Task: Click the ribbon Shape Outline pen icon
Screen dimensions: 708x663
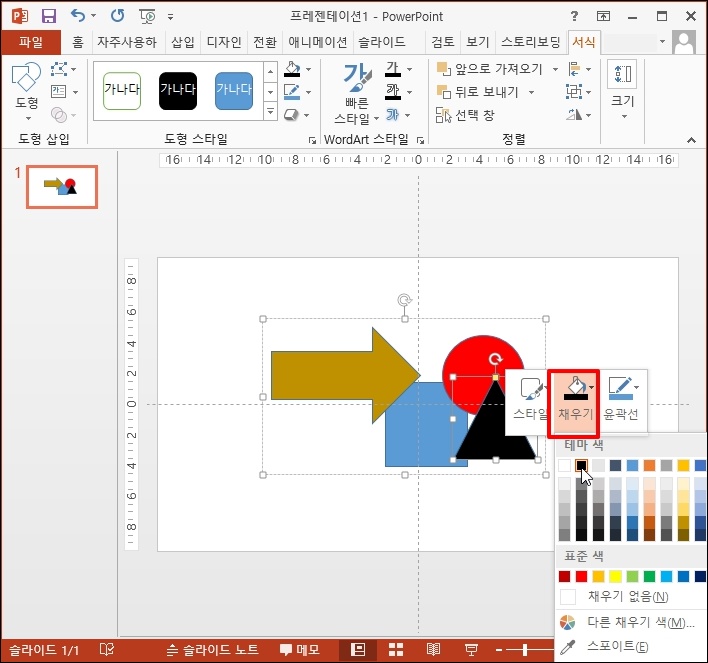Action: tap(292, 92)
